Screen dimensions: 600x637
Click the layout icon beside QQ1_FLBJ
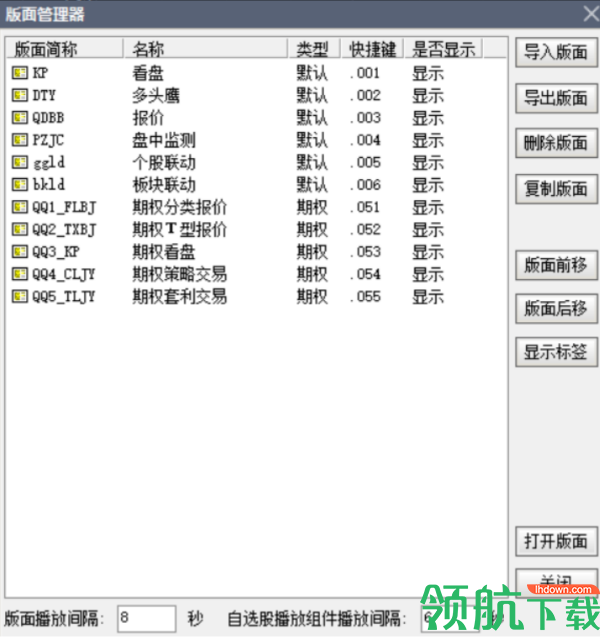tap(19, 207)
